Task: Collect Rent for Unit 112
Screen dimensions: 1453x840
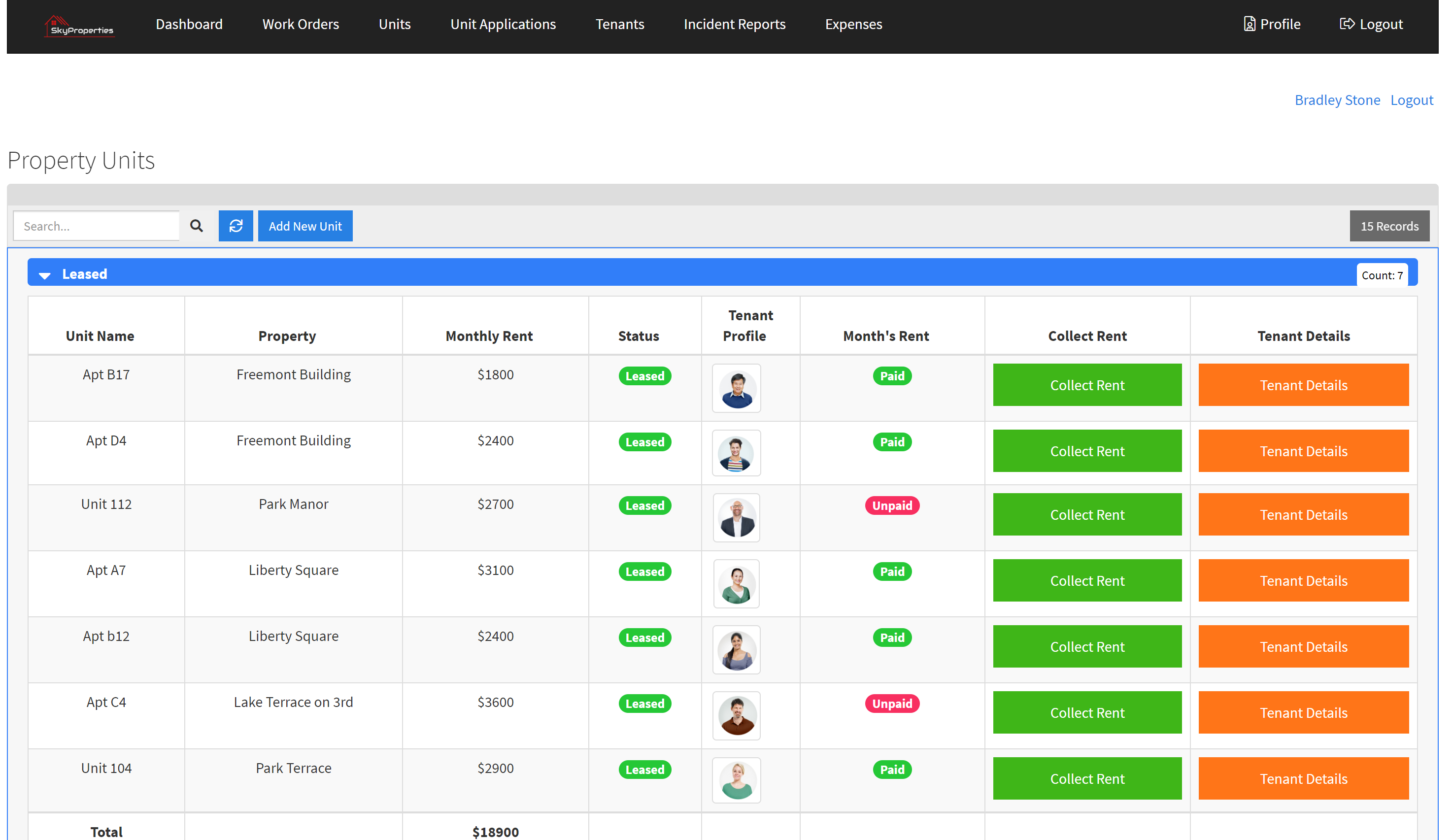Action: [1087, 515]
